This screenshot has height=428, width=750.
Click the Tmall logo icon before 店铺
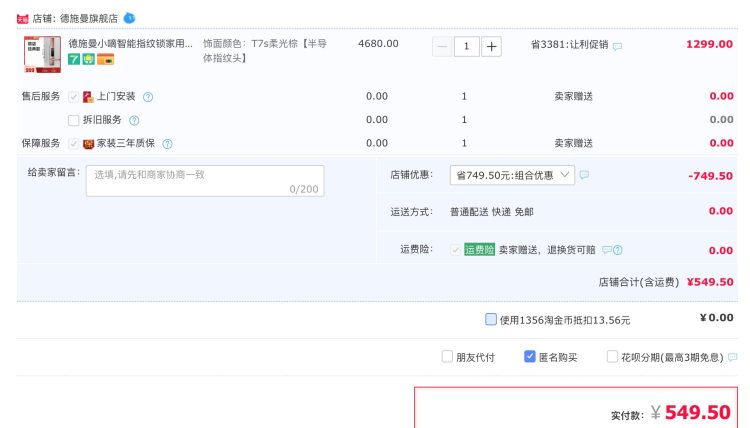[22, 19]
